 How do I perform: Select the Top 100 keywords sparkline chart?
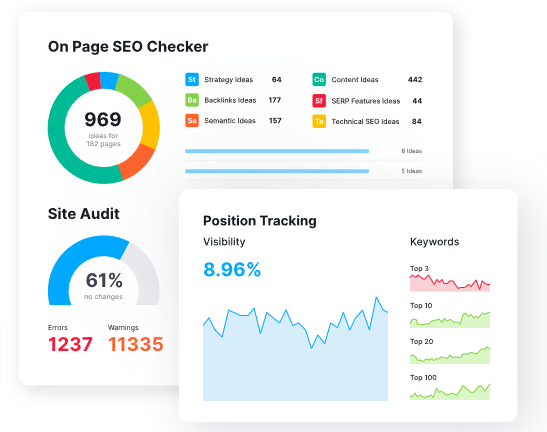click(450, 392)
